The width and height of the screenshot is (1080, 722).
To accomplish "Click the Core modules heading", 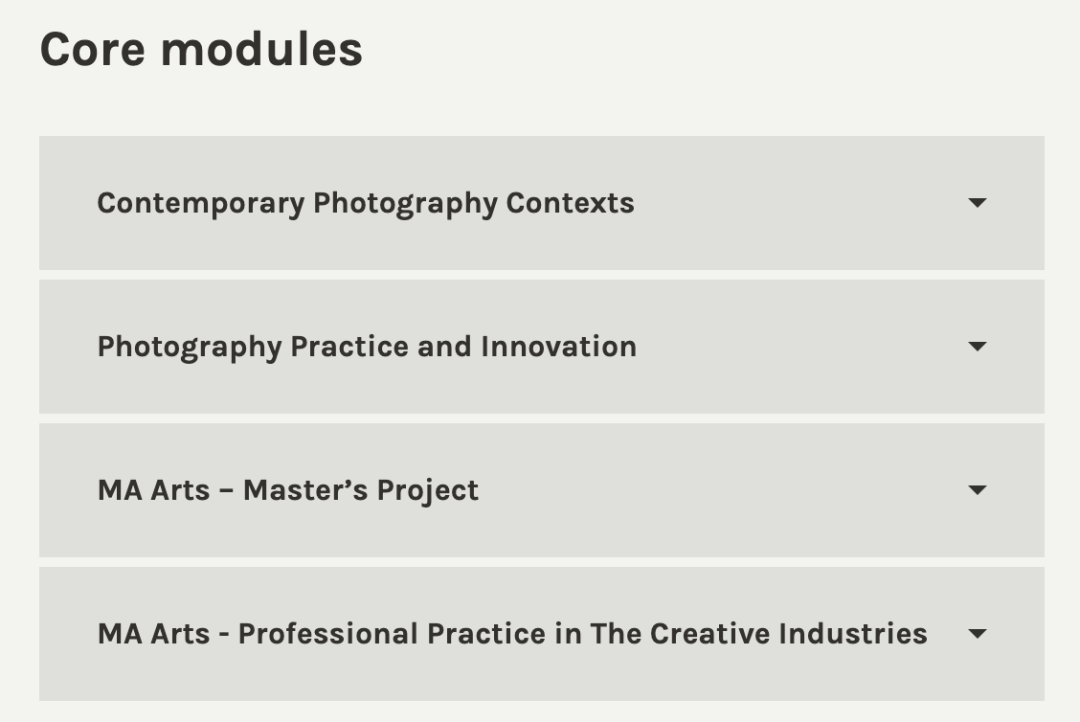I will click(201, 49).
